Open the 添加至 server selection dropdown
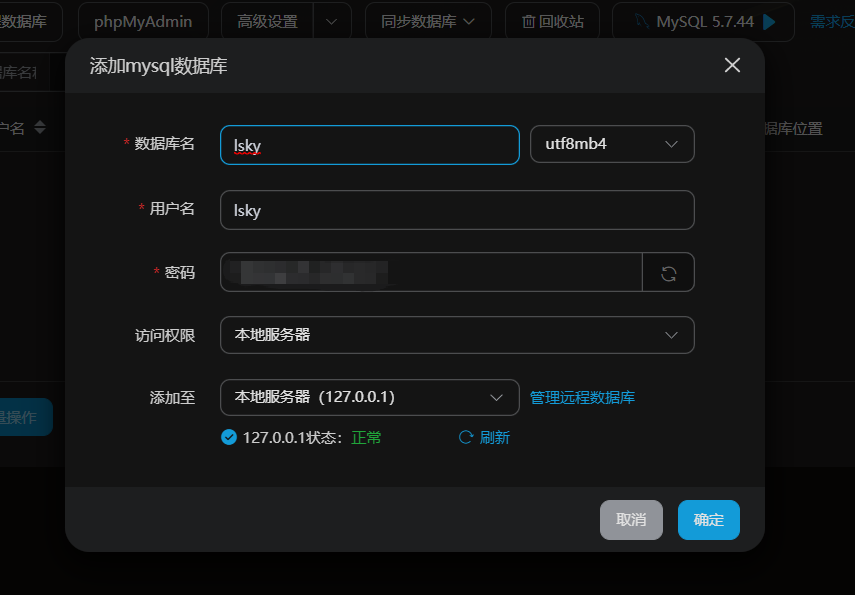The image size is (855, 595). (369, 397)
